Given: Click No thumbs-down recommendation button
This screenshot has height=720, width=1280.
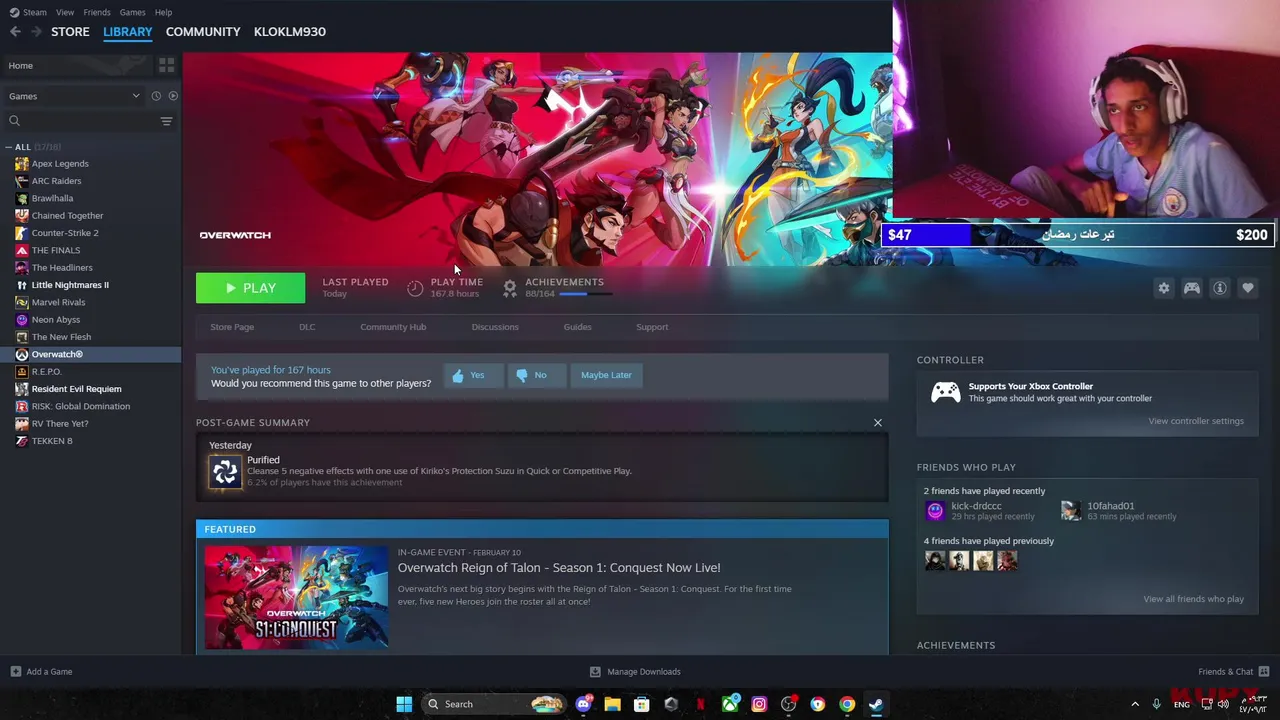Looking at the screenshot, I should click(536, 375).
